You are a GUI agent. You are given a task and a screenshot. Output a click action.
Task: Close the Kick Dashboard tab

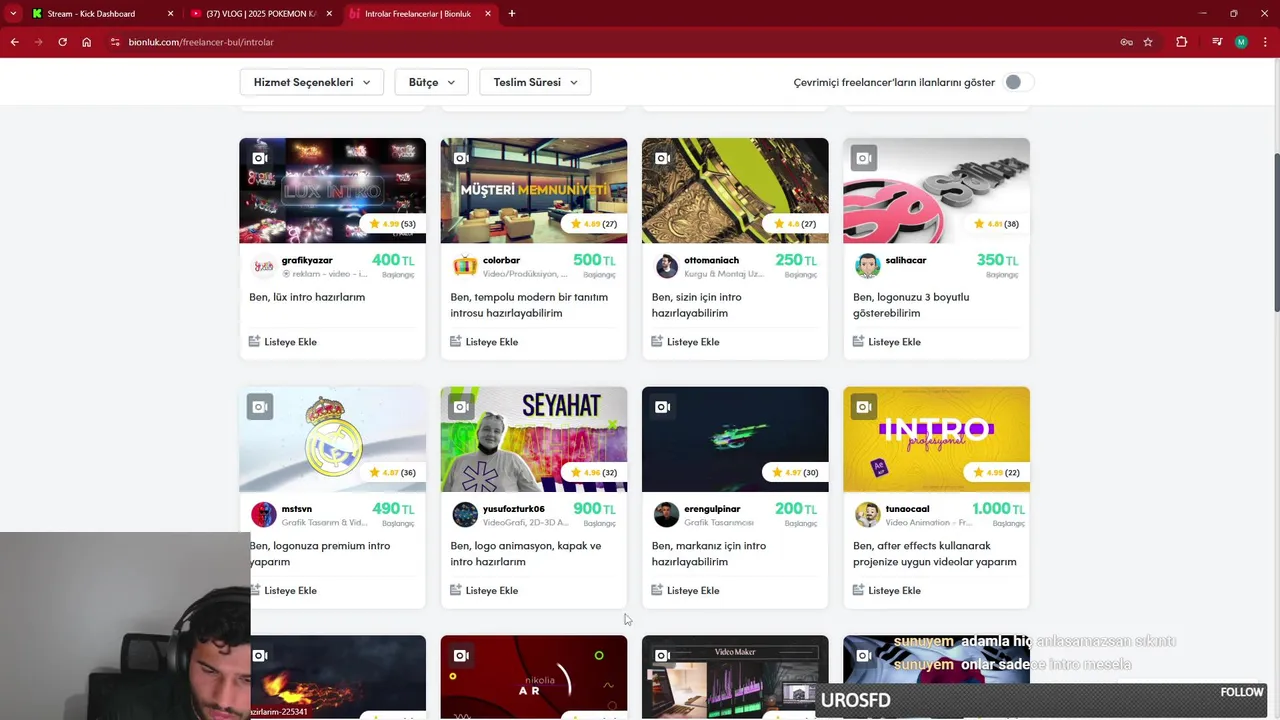[170, 14]
